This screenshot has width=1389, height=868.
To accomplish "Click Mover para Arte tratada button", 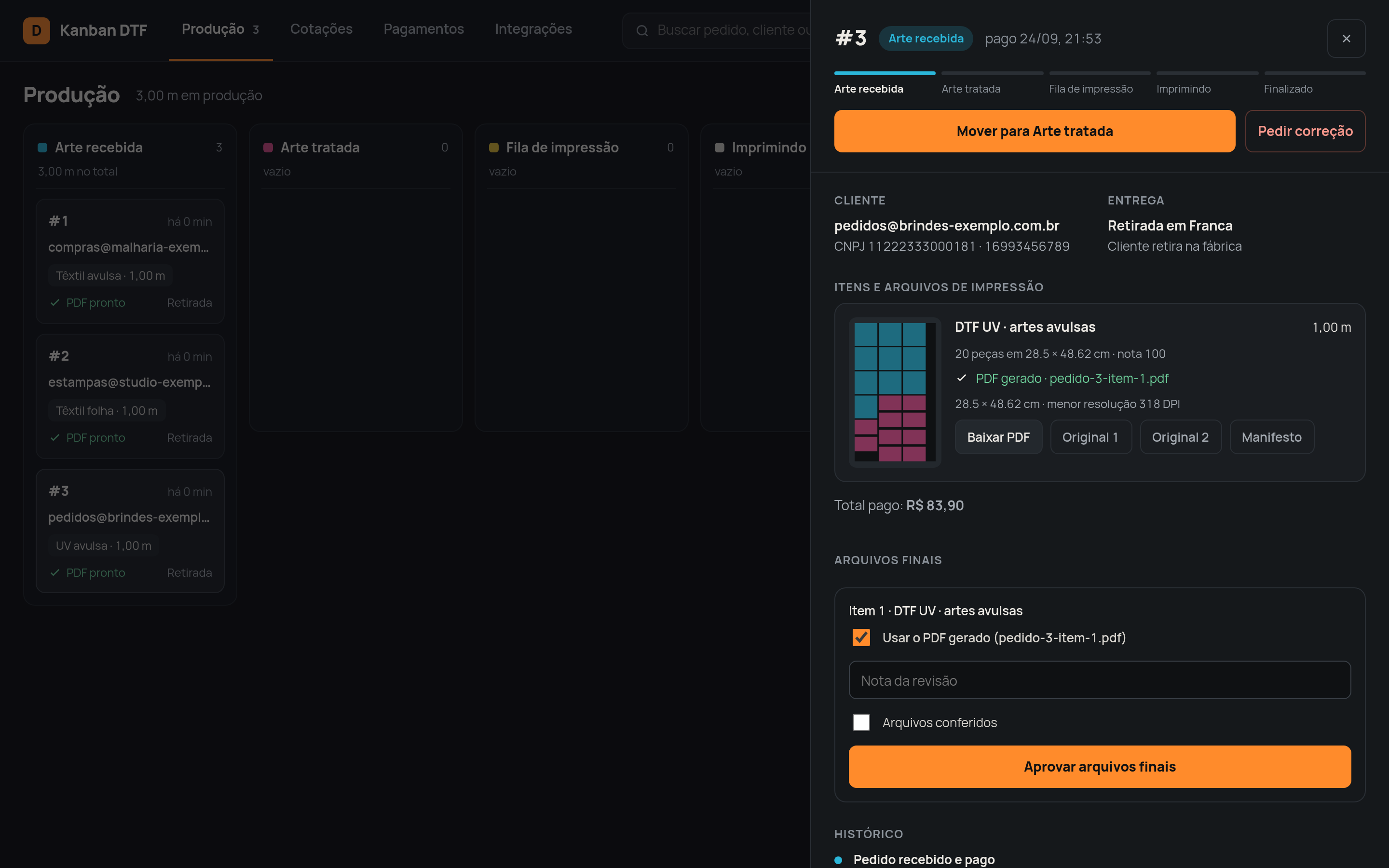I will (x=1035, y=131).
